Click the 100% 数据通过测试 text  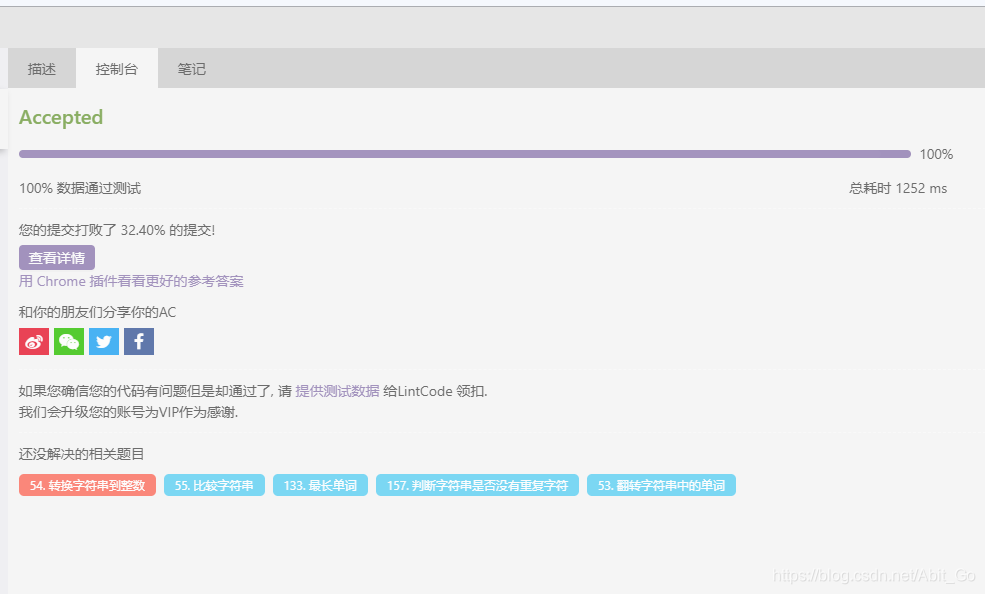click(80, 188)
